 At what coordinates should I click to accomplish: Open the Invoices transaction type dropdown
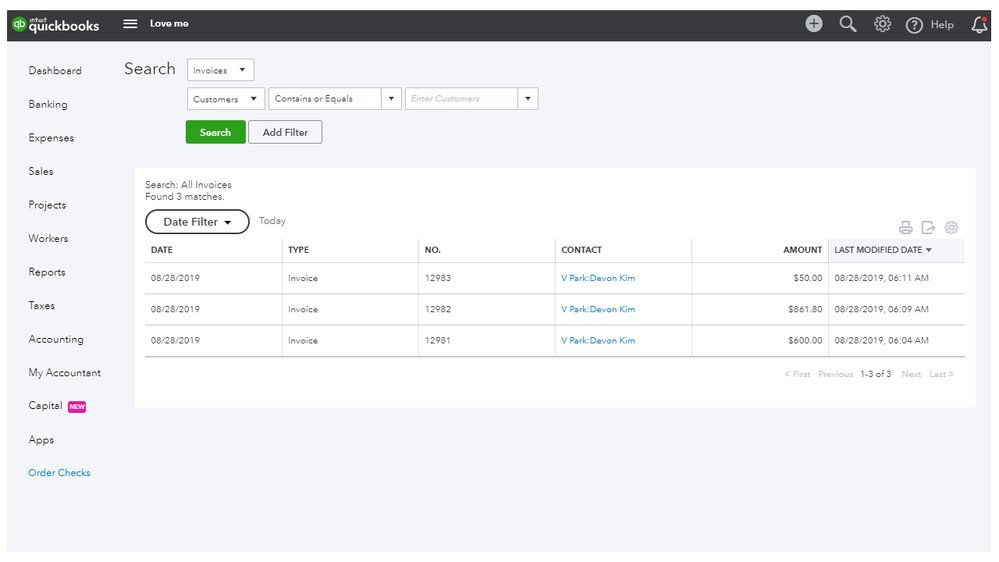coord(220,70)
